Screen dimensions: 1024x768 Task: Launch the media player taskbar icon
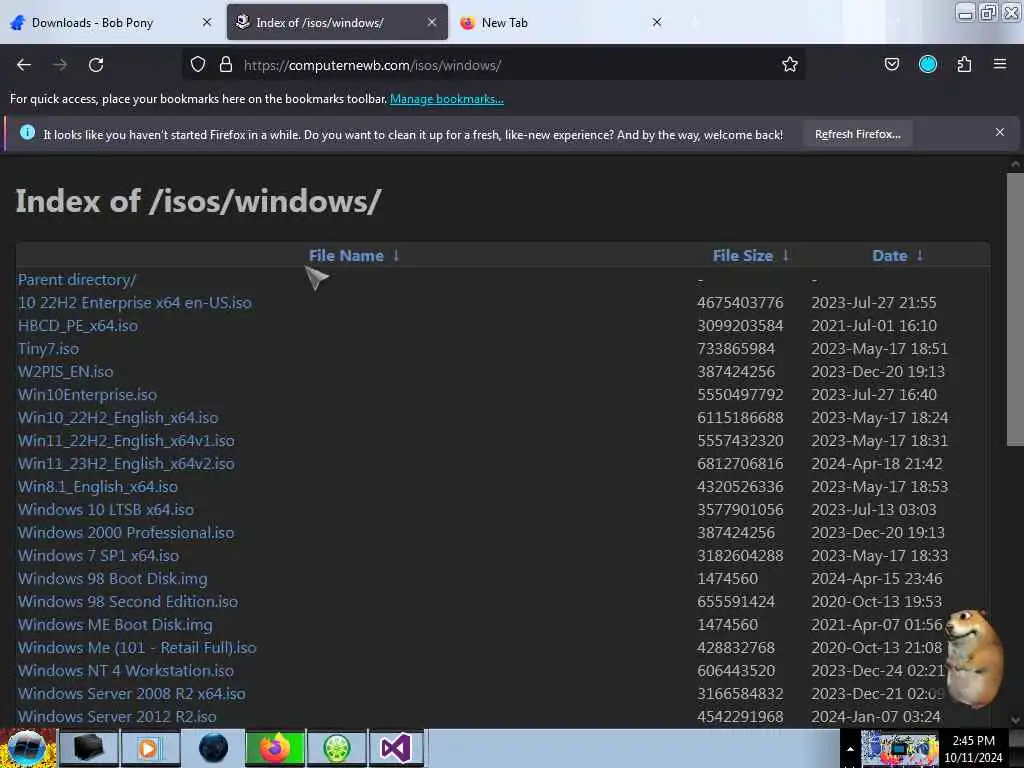[x=149, y=748]
